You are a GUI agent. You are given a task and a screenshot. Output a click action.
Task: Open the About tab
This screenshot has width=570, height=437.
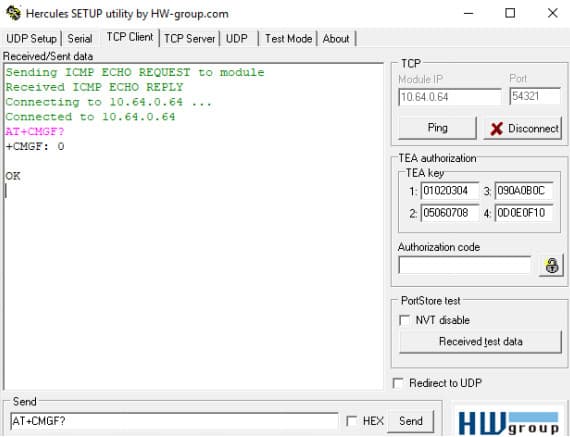(x=336, y=39)
